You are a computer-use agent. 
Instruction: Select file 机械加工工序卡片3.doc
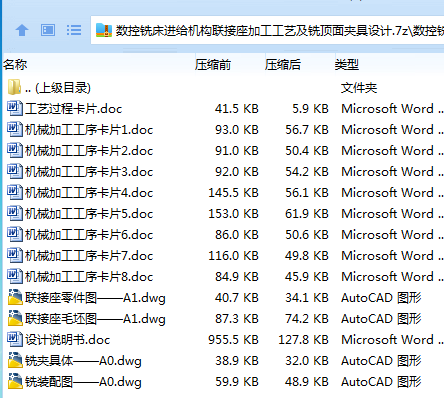click(x=89, y=172)
